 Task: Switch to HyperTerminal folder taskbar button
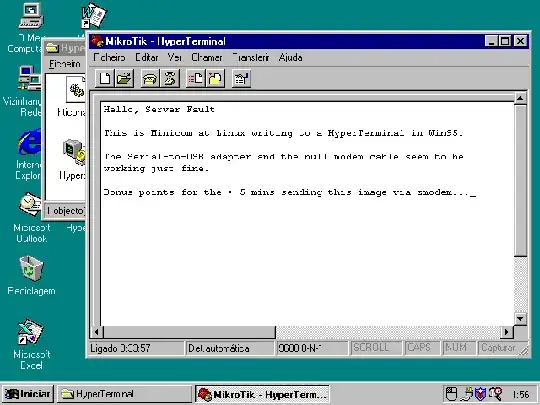pos(124,394)
